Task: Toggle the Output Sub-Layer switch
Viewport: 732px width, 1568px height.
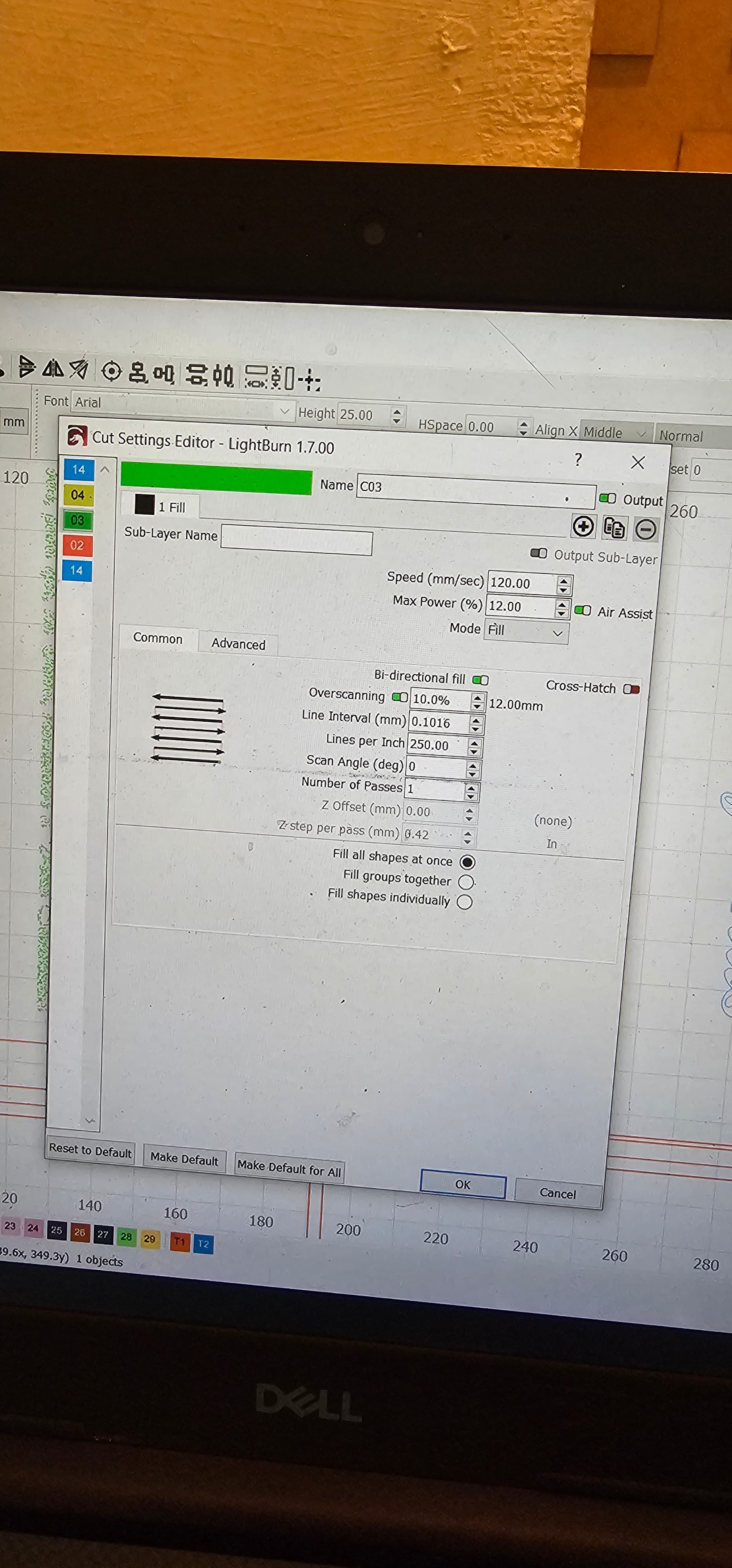Action: [x=538, y=553]
